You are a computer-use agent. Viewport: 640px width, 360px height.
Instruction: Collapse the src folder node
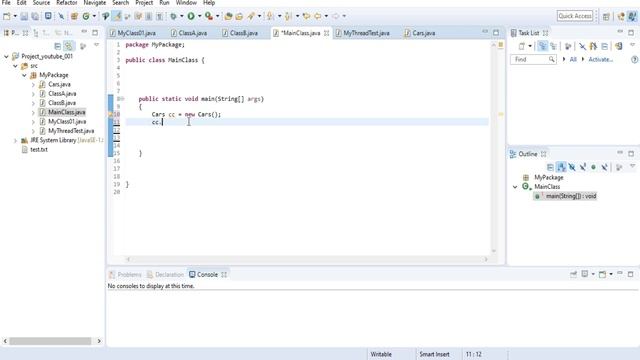click(15, 66)
